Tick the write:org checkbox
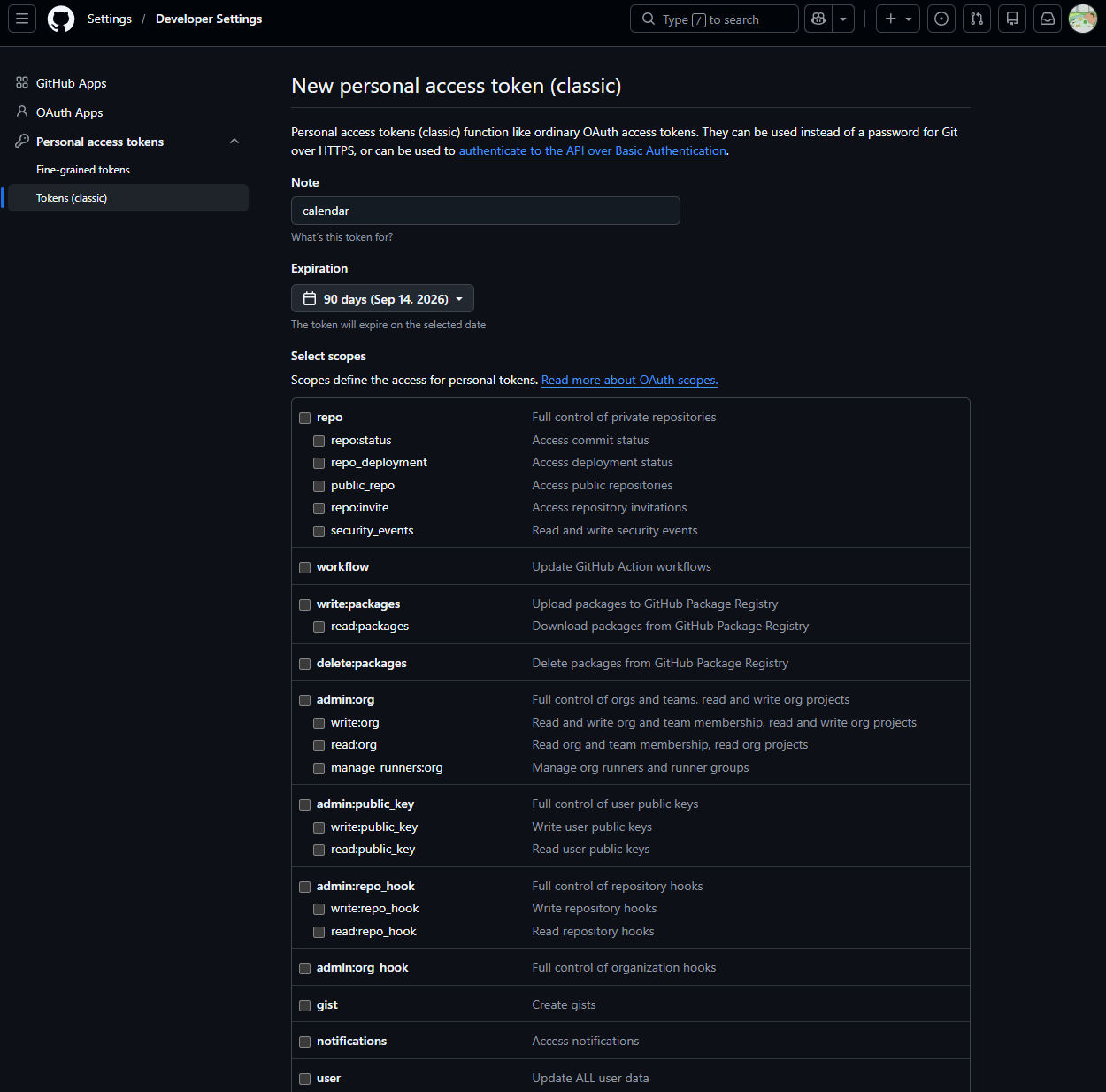 click(319, 723)
